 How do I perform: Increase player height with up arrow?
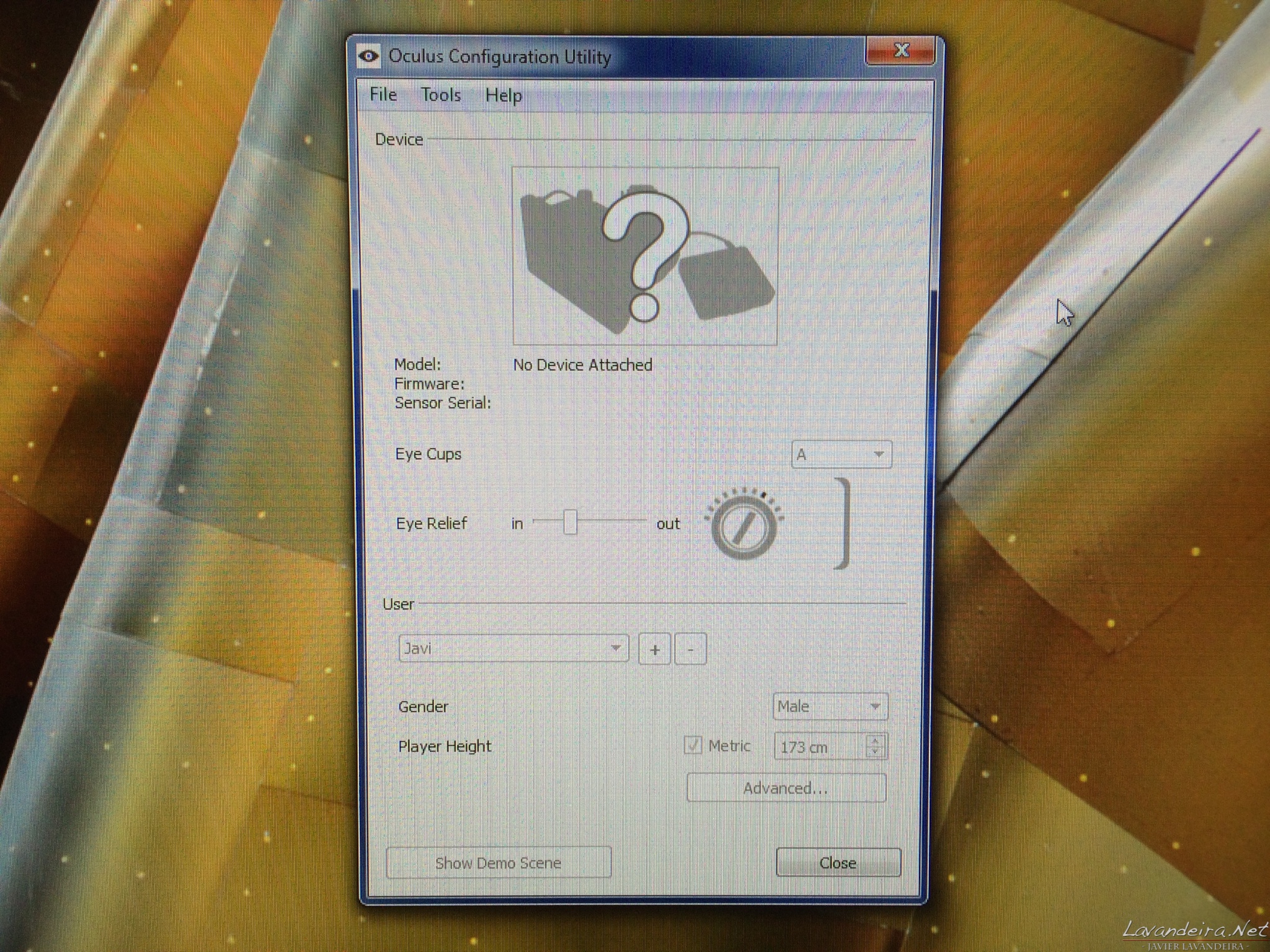point(875,740)
